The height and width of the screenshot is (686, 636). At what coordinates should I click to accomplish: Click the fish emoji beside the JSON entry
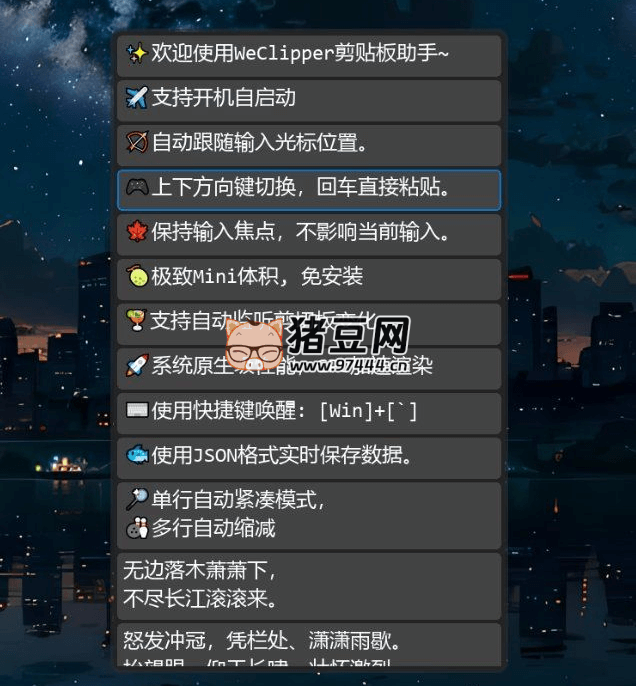click(137, 455)
